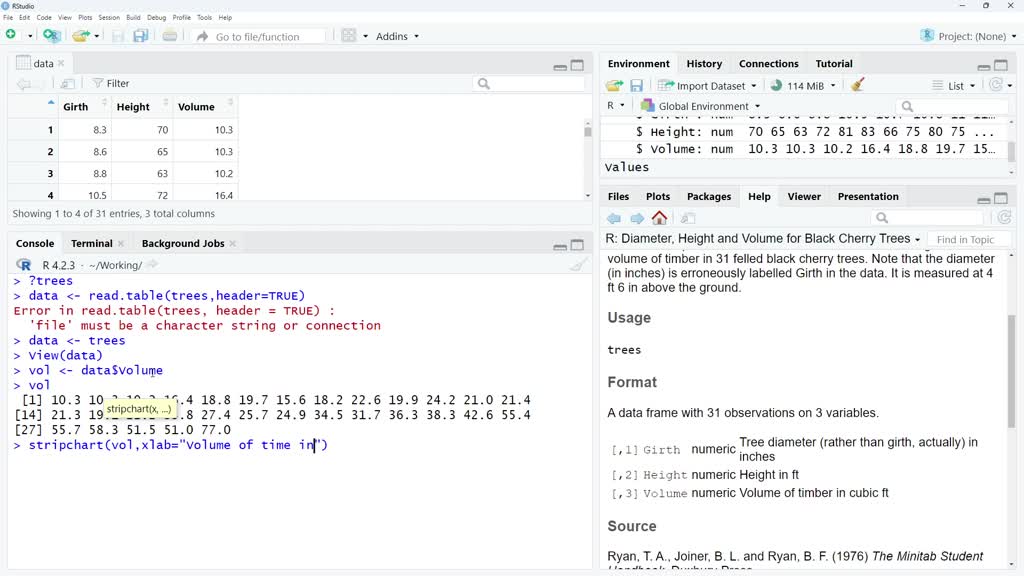Viewport: 1024px width, 576px height.
Task: Minimize the Environment pane
Action: pyautogui.click(x=984, y=66)
